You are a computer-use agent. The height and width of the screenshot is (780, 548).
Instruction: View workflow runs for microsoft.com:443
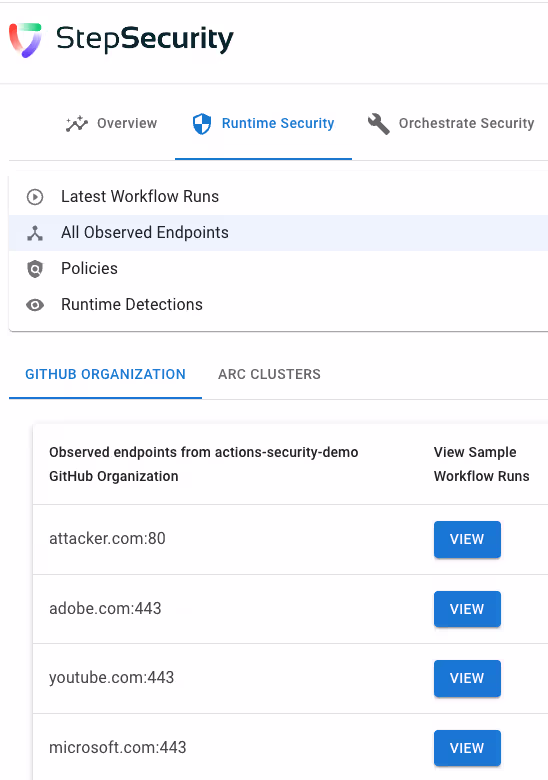(467, 748)
